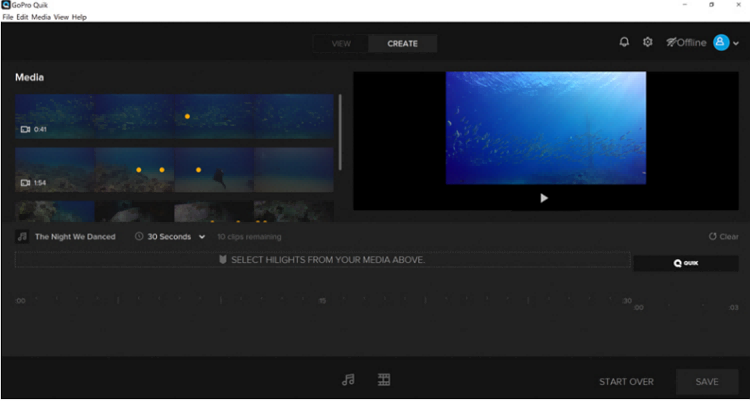
Task: Play the underwater preview video
Action: (x=544, y=198)
